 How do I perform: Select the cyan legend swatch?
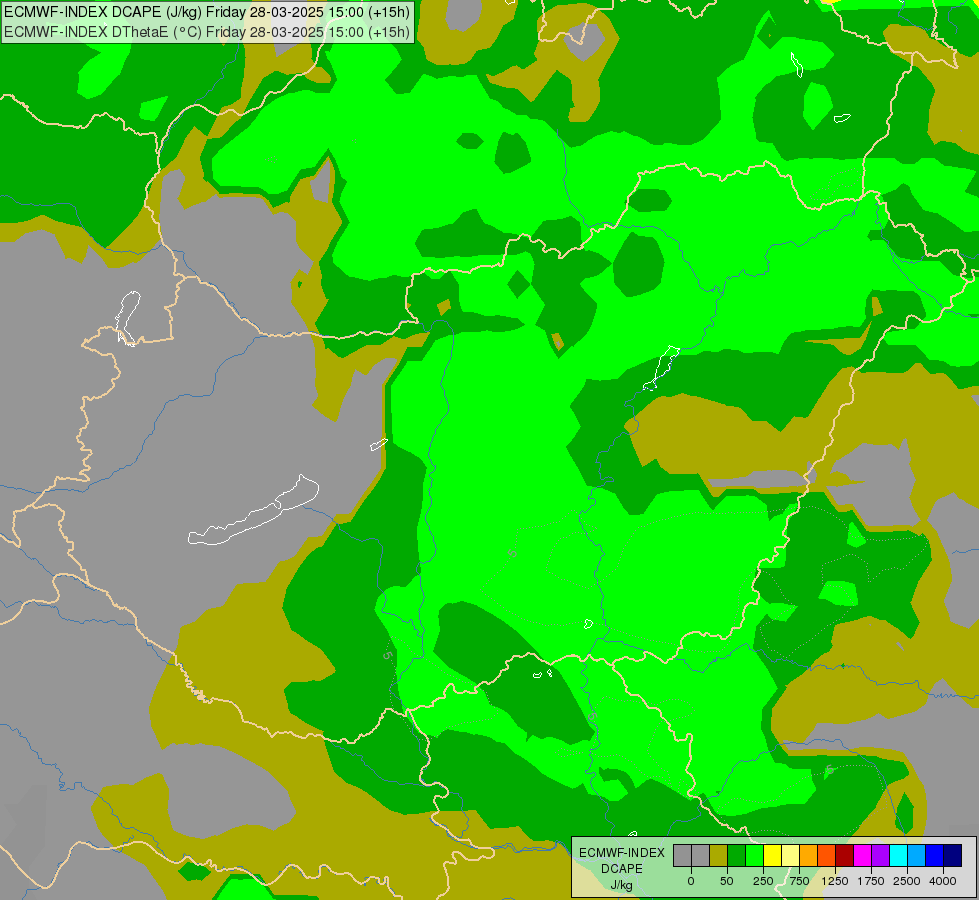898,855
